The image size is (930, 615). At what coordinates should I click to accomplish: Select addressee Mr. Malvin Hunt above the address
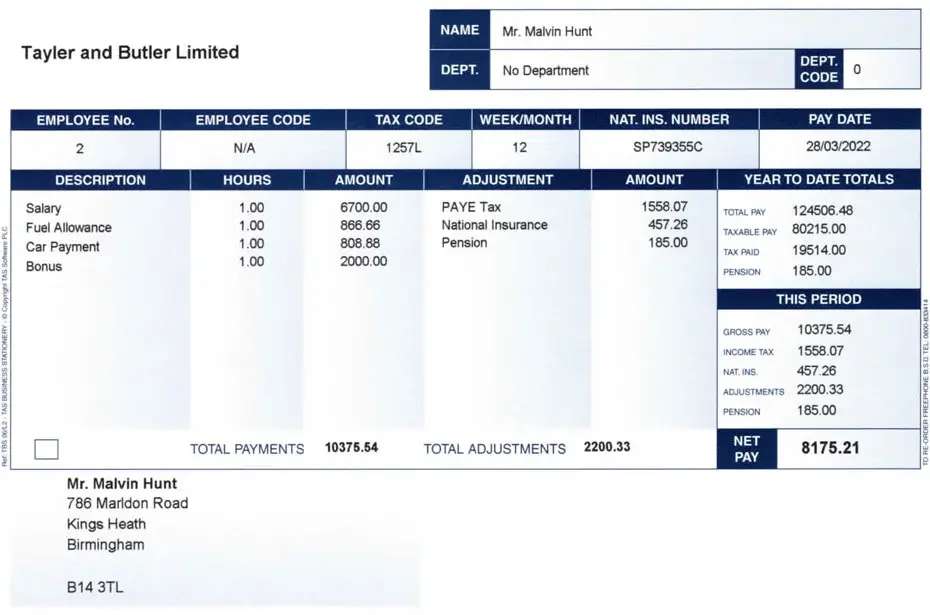click(122, 483)
